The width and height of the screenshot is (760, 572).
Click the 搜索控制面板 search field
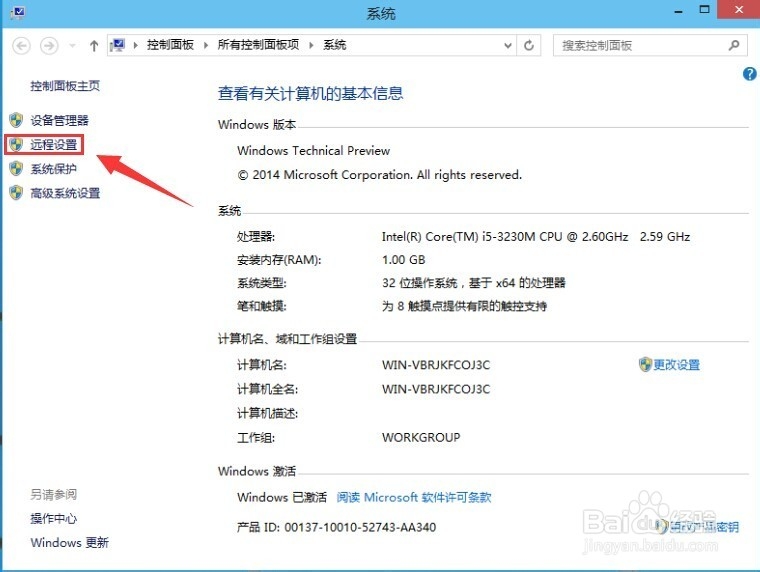coord(649,46)
